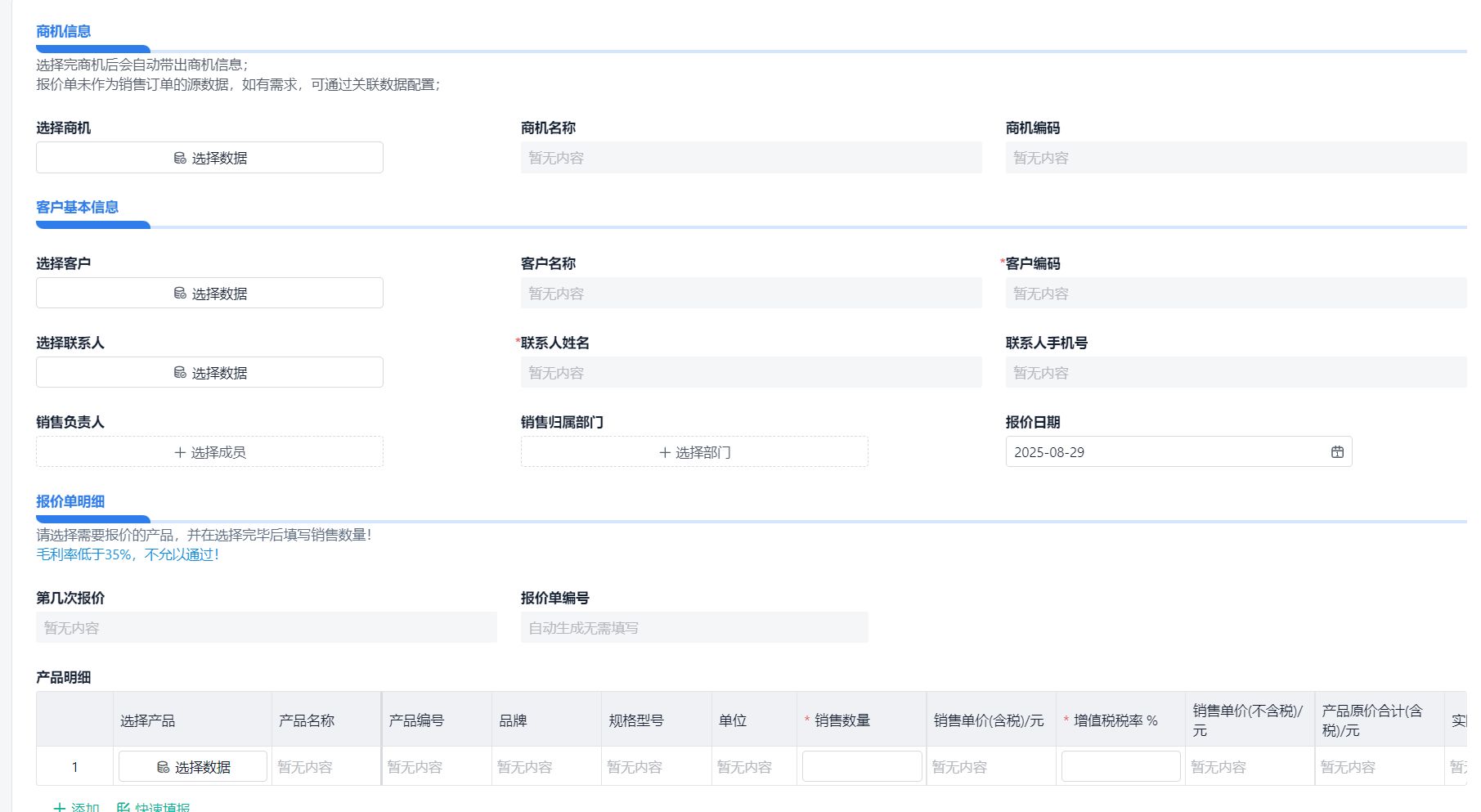Select row number 1 in 产品明细 table
1481x812 pixels.
click(x=74, y=766)
